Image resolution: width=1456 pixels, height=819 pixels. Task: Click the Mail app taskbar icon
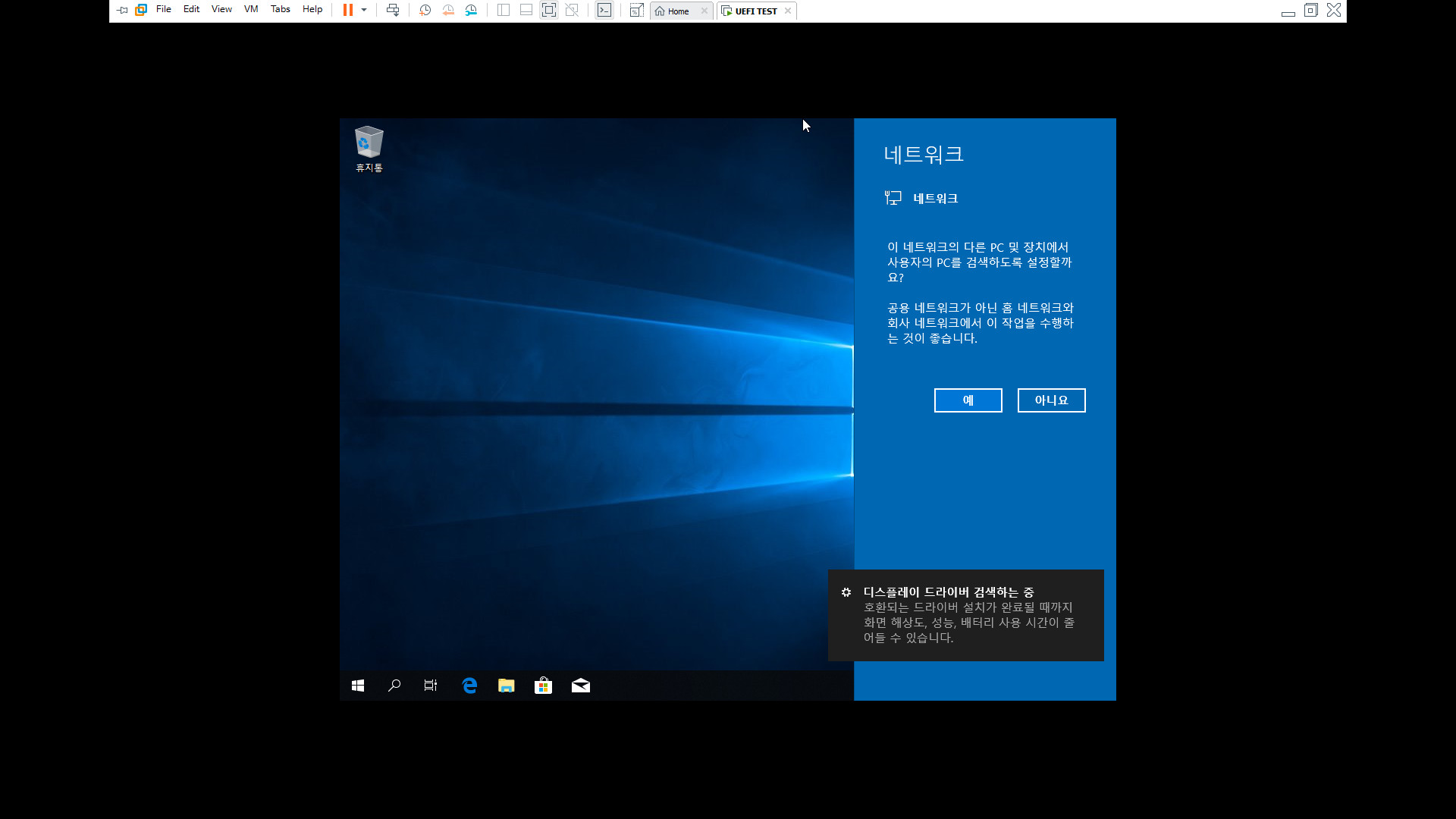pos(580,685)
